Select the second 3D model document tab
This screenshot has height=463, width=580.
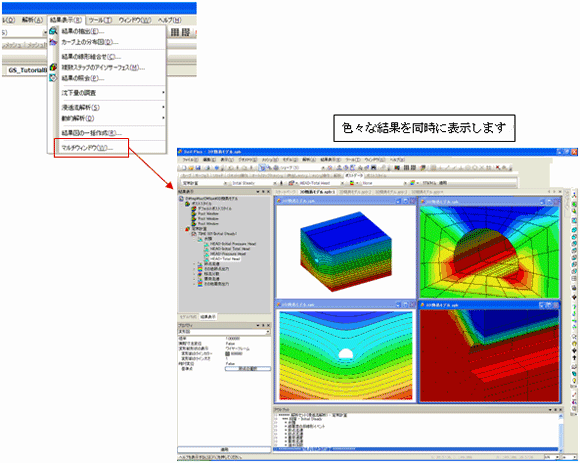[x=356, y=192]
